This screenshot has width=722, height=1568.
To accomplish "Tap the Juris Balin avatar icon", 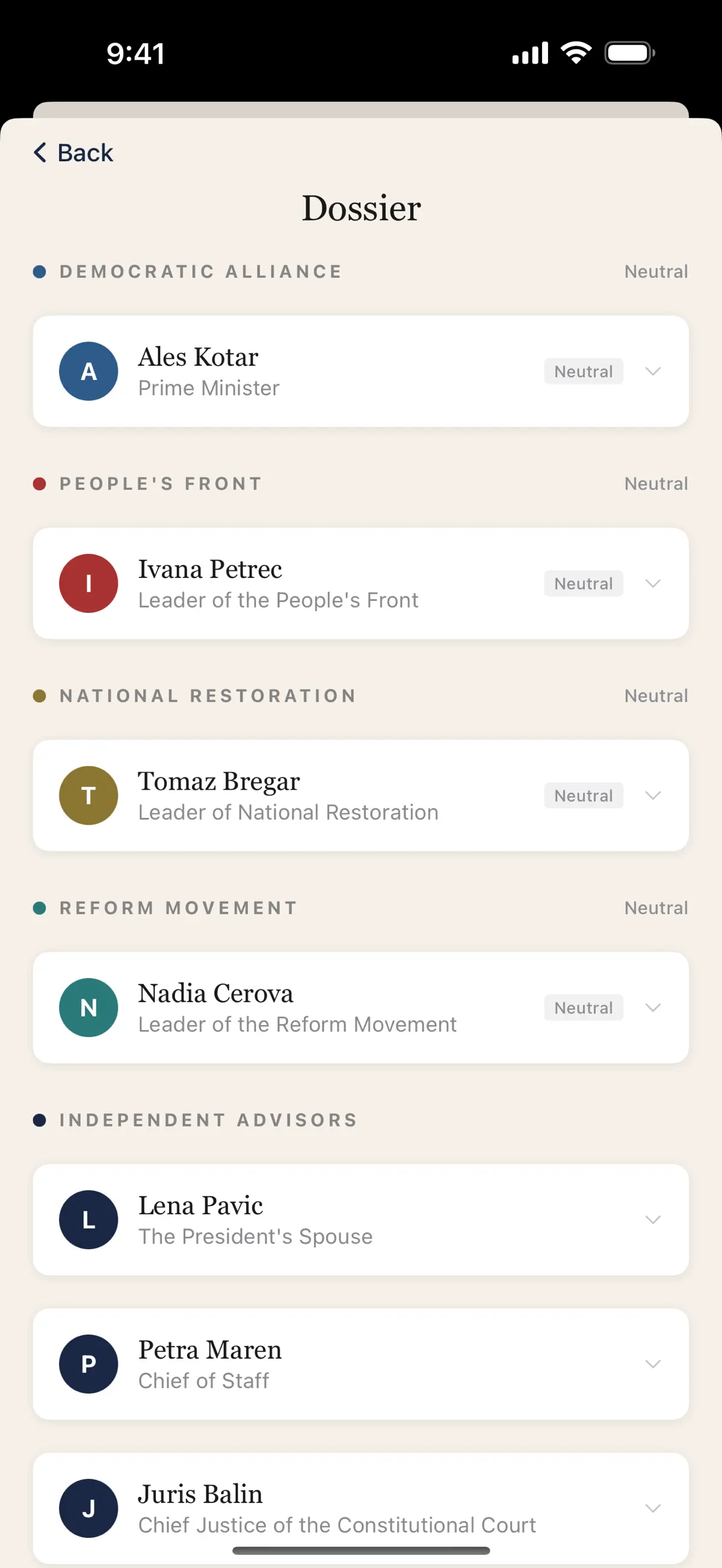I will click(88, 1508).
